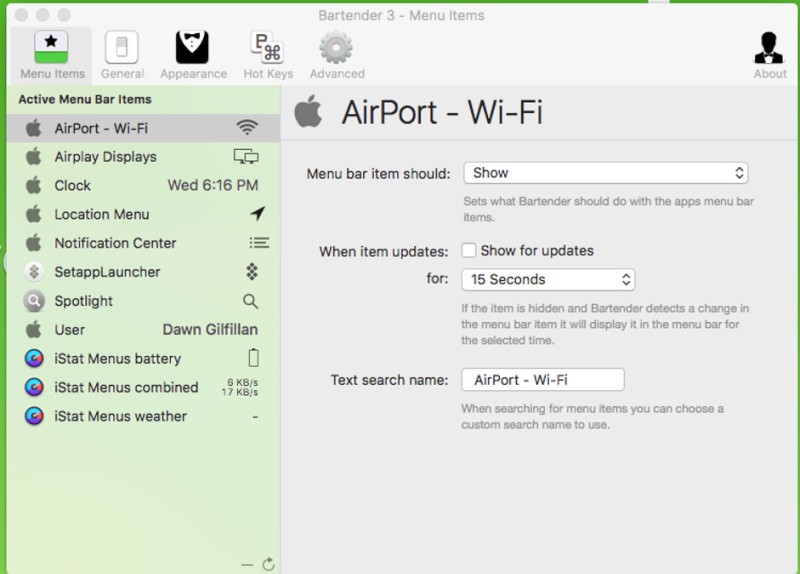The width and height of the screenshot is (800, 574).
Task: Select iStat Menus combined item
Action: [x=144, y=387]
